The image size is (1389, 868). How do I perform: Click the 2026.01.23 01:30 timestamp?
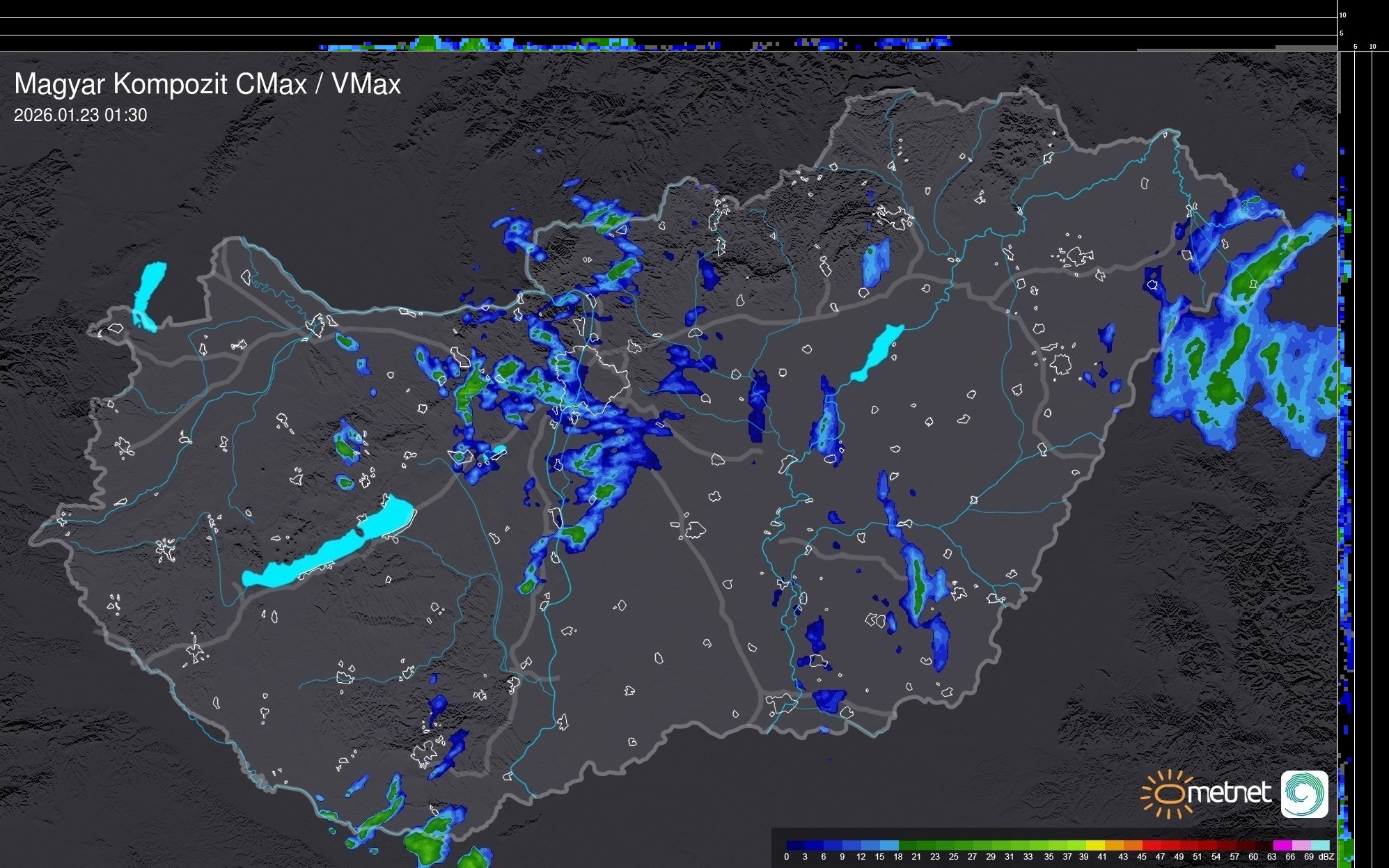[x=80, y=116]
